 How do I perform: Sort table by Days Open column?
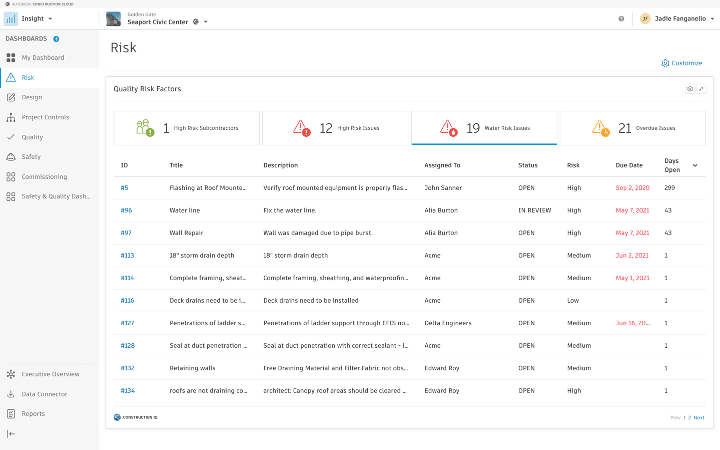click(695, 164)
